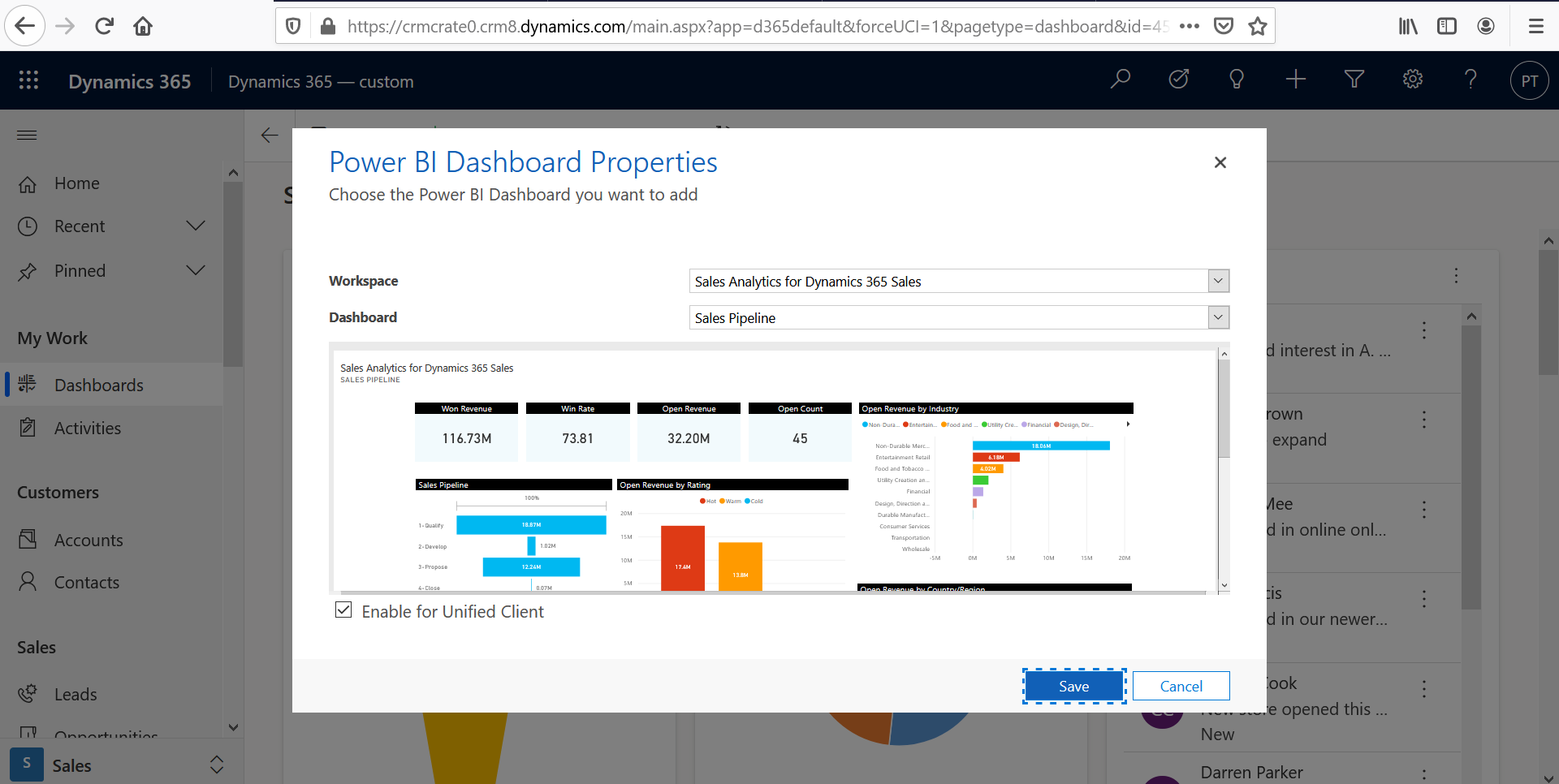Close the Power BI Dashboard Properties dialog

[x=1220, y=162]
